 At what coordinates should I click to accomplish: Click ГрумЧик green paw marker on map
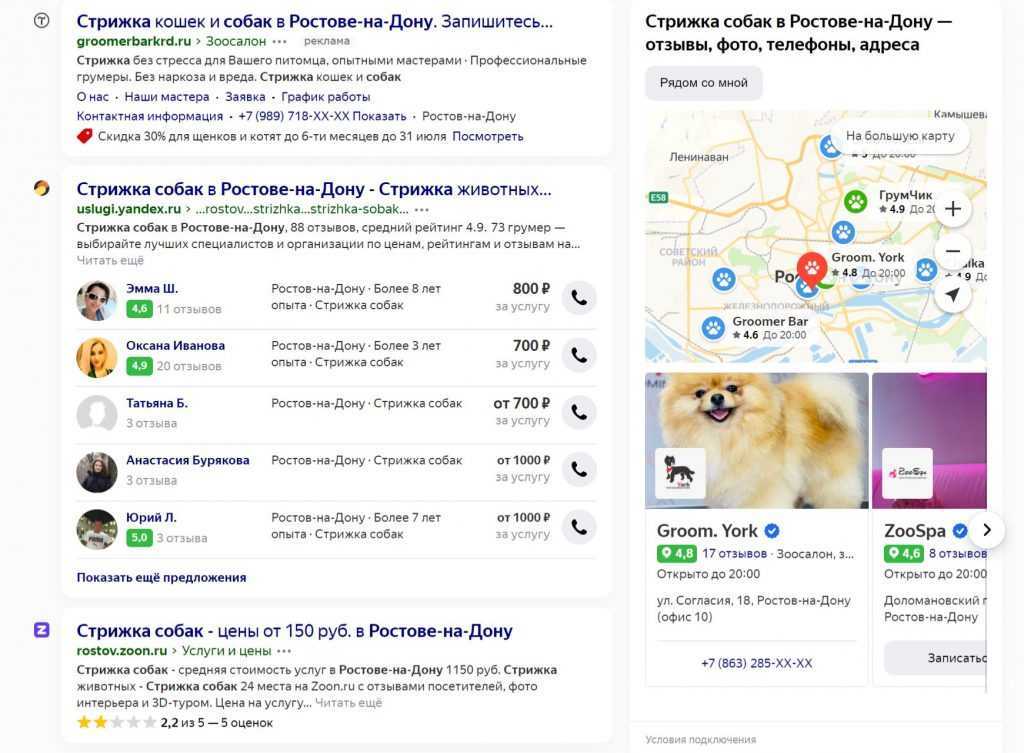click(855, 202)
